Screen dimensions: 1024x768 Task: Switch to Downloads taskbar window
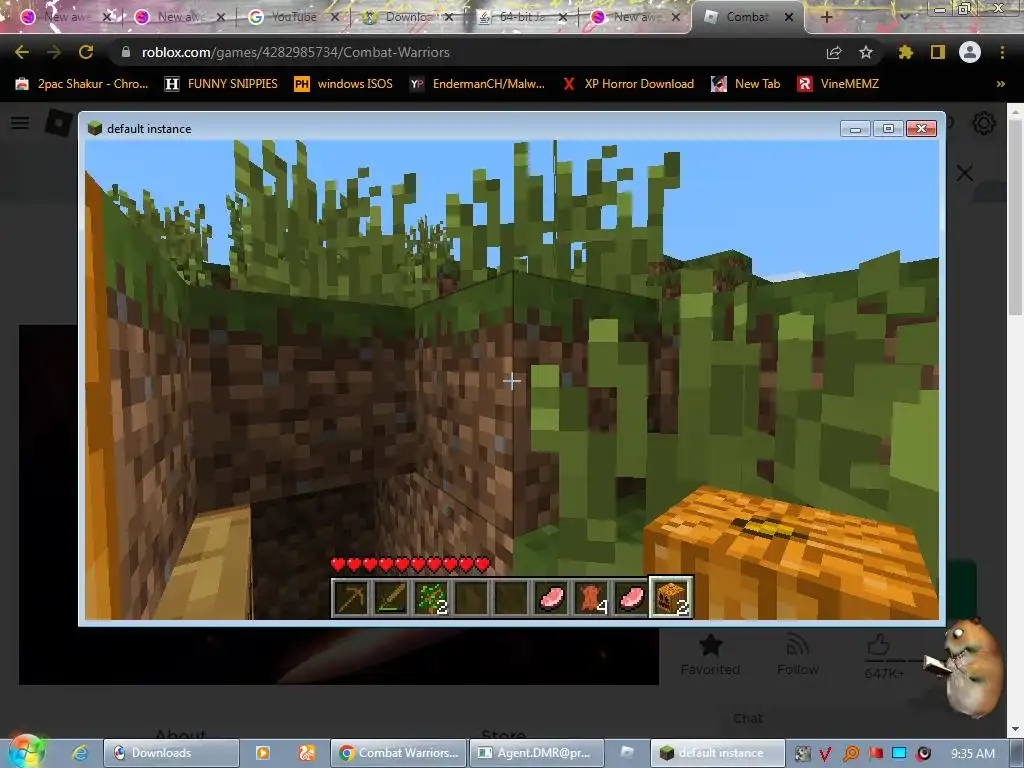[171, 753]
